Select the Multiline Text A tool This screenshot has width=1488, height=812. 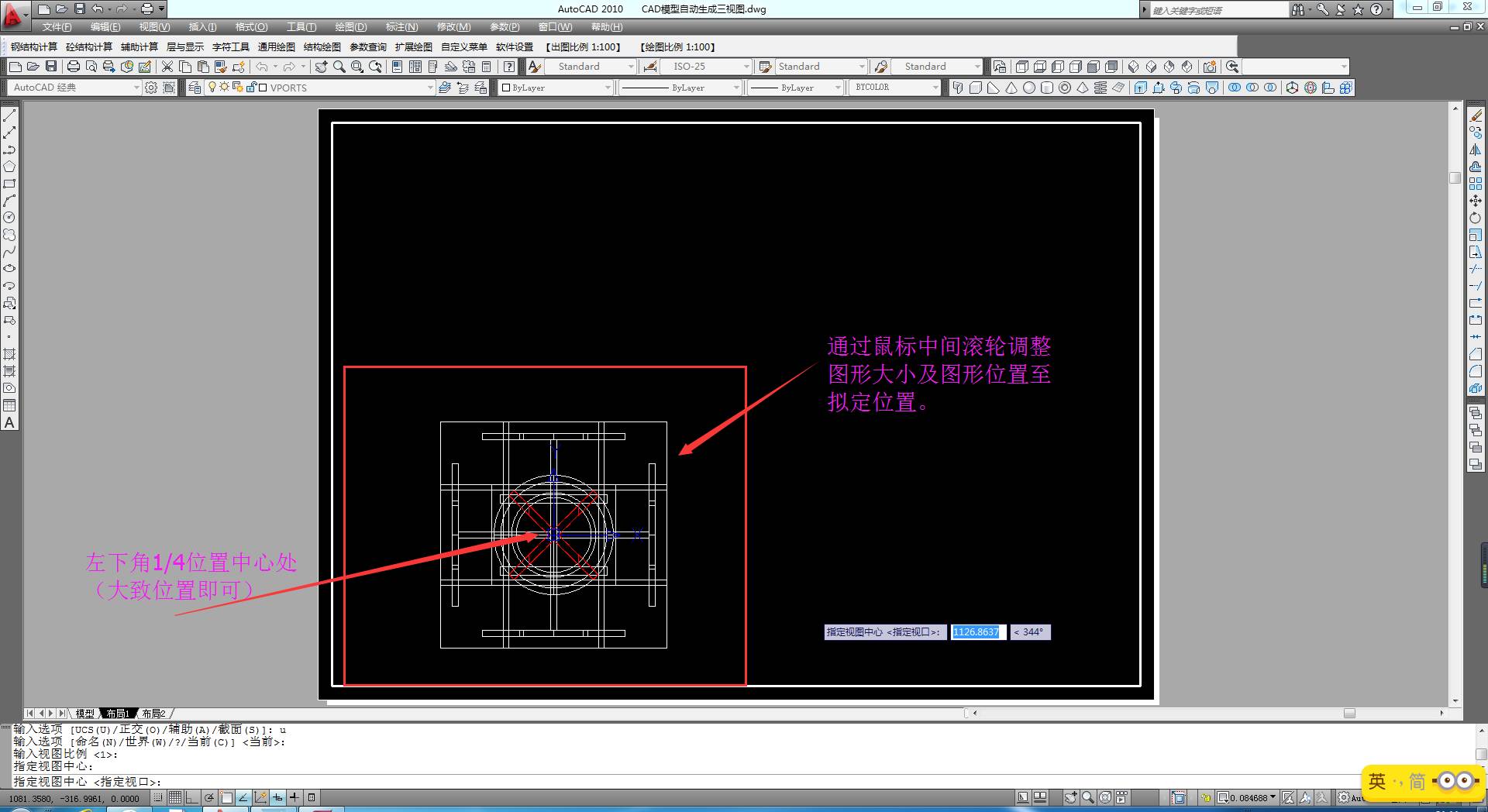pyautogui.click(x=9, y=423)
